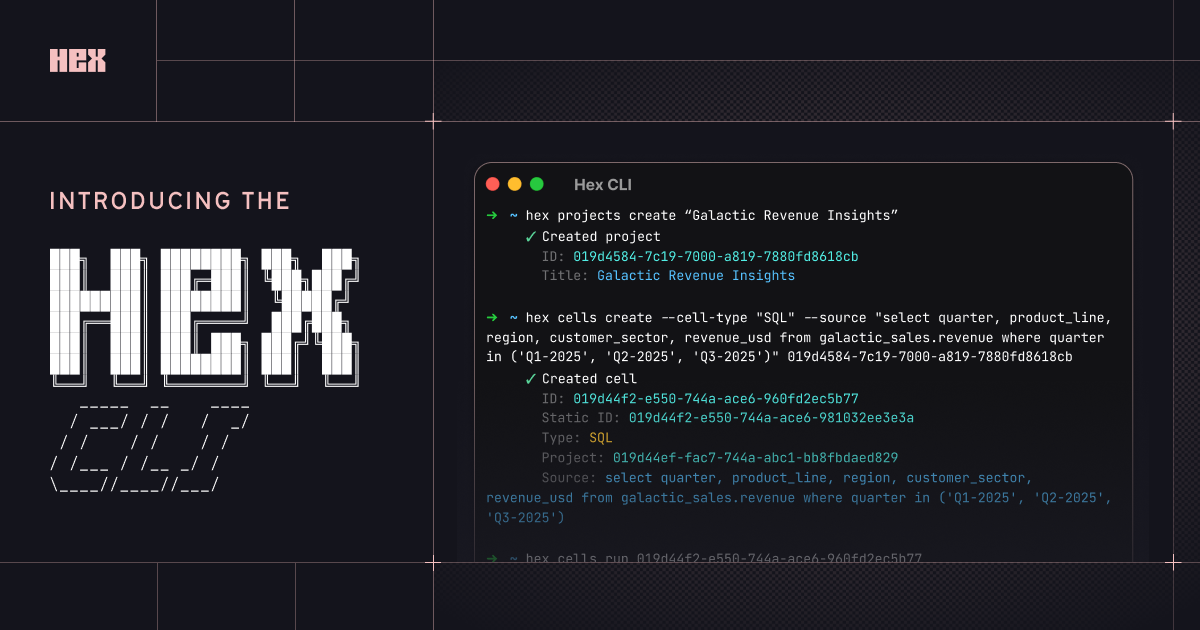Click the 'Source:' label in cell output

tap(569, 478)
